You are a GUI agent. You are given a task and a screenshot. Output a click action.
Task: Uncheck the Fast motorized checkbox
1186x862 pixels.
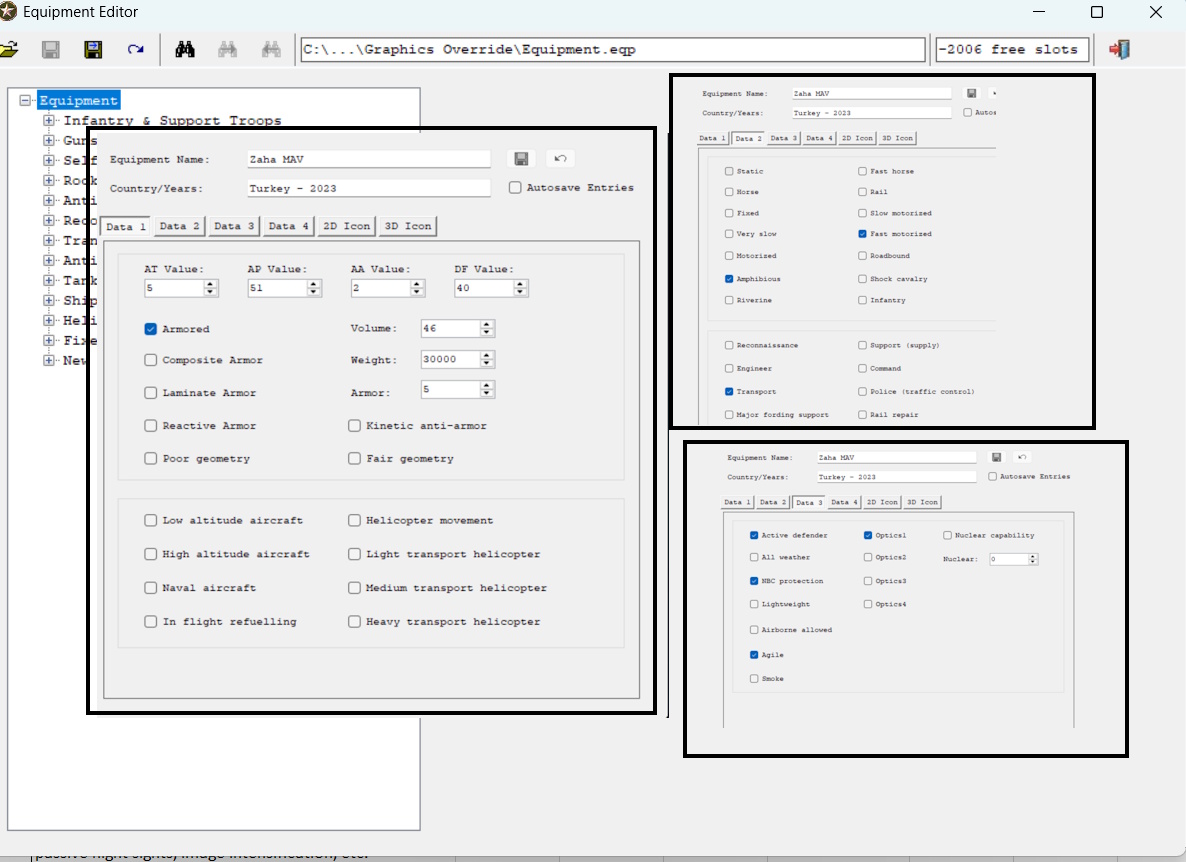(x=862, y=234)
